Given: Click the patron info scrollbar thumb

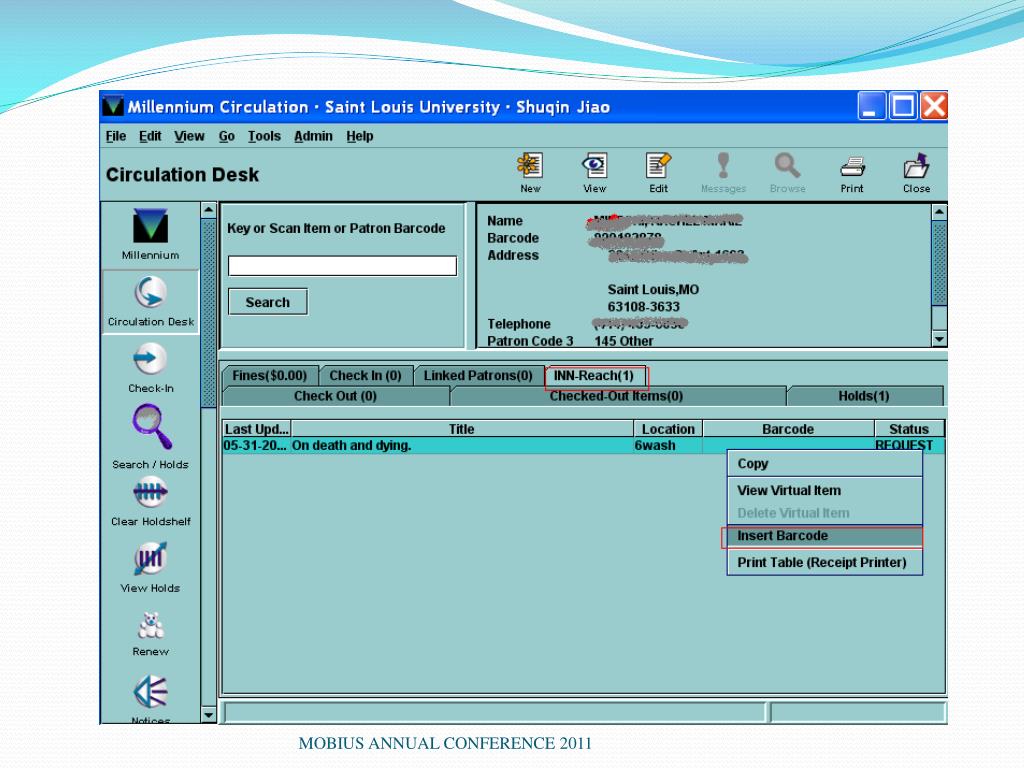Looking at the screenshot, I should [939, 263].
